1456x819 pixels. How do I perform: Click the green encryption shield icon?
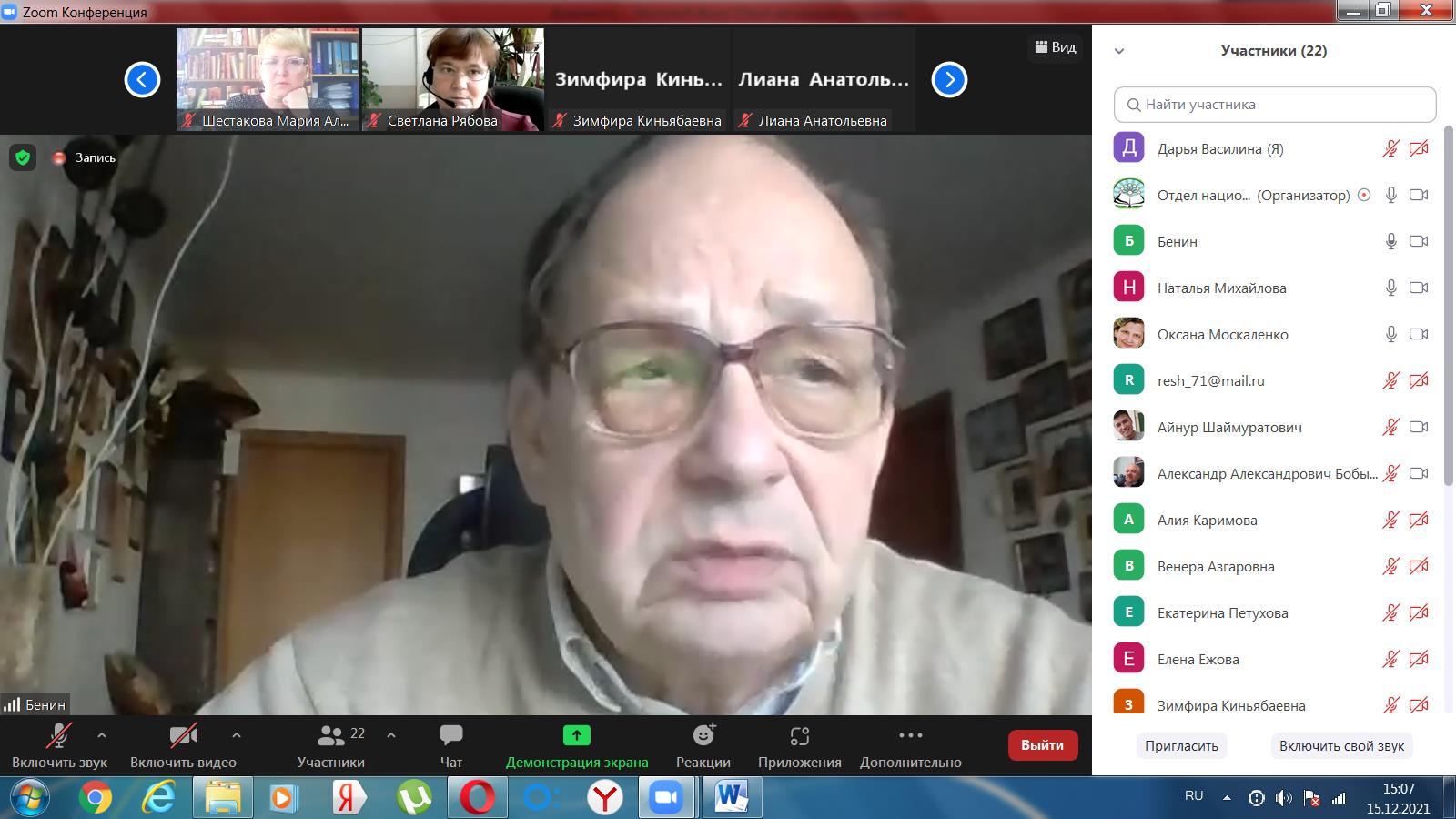coord(23,157)
